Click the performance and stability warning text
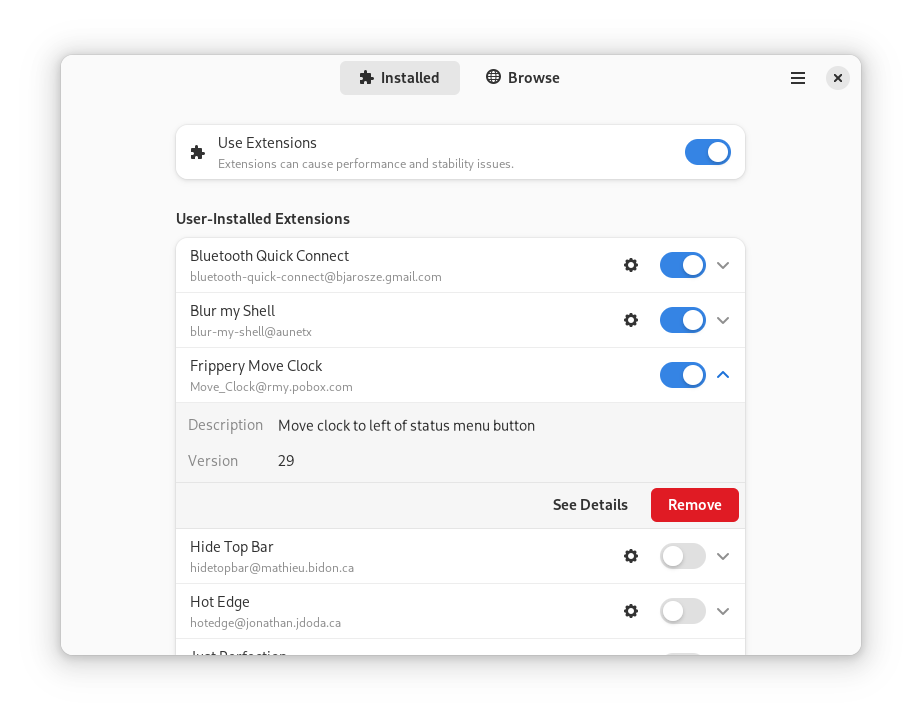Viewport: 922px width, 722px height. (x=366, y=164)
